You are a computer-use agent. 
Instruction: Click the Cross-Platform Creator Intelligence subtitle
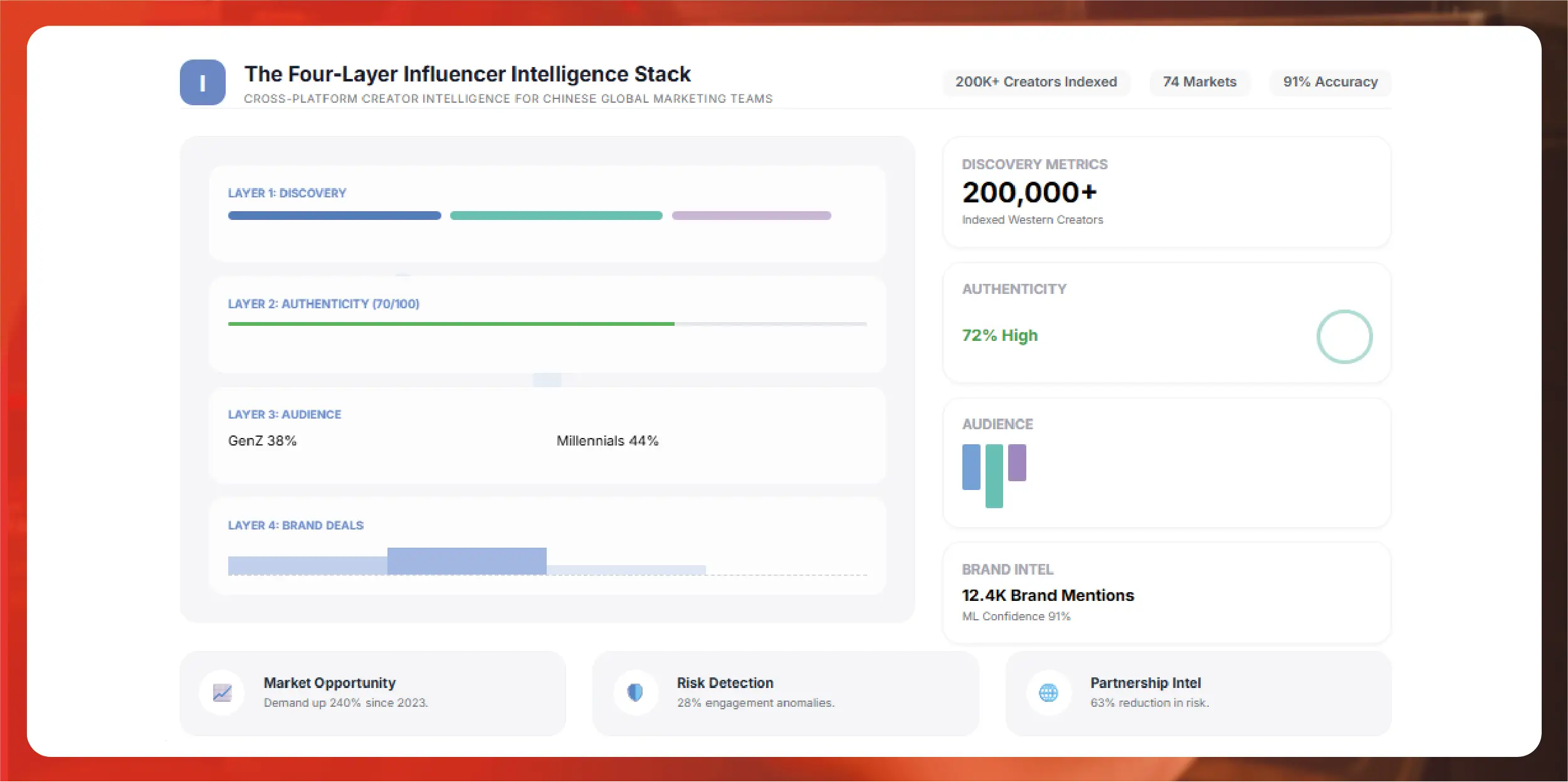[x=508, y=99]
